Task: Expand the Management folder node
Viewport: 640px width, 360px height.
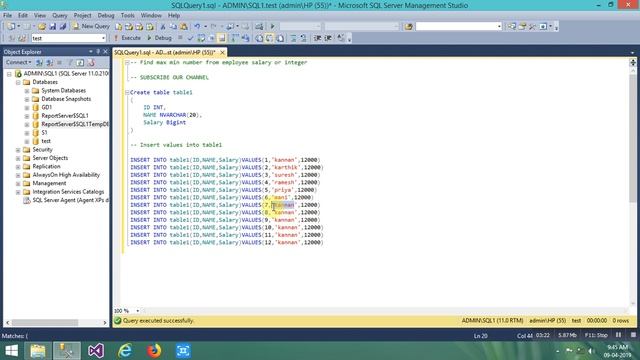Action: coord(18,183)
